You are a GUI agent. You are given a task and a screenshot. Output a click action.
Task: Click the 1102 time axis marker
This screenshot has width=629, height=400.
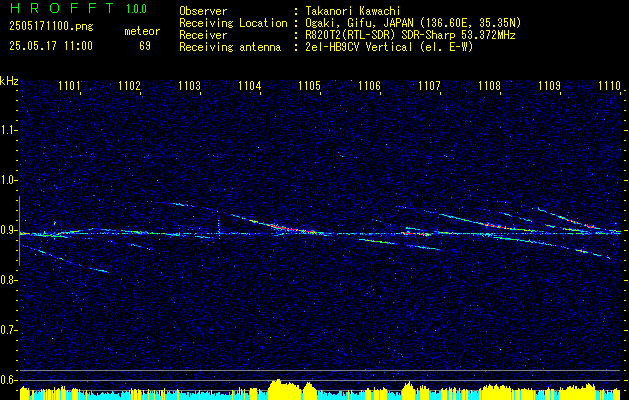click(x=130, y=85)
